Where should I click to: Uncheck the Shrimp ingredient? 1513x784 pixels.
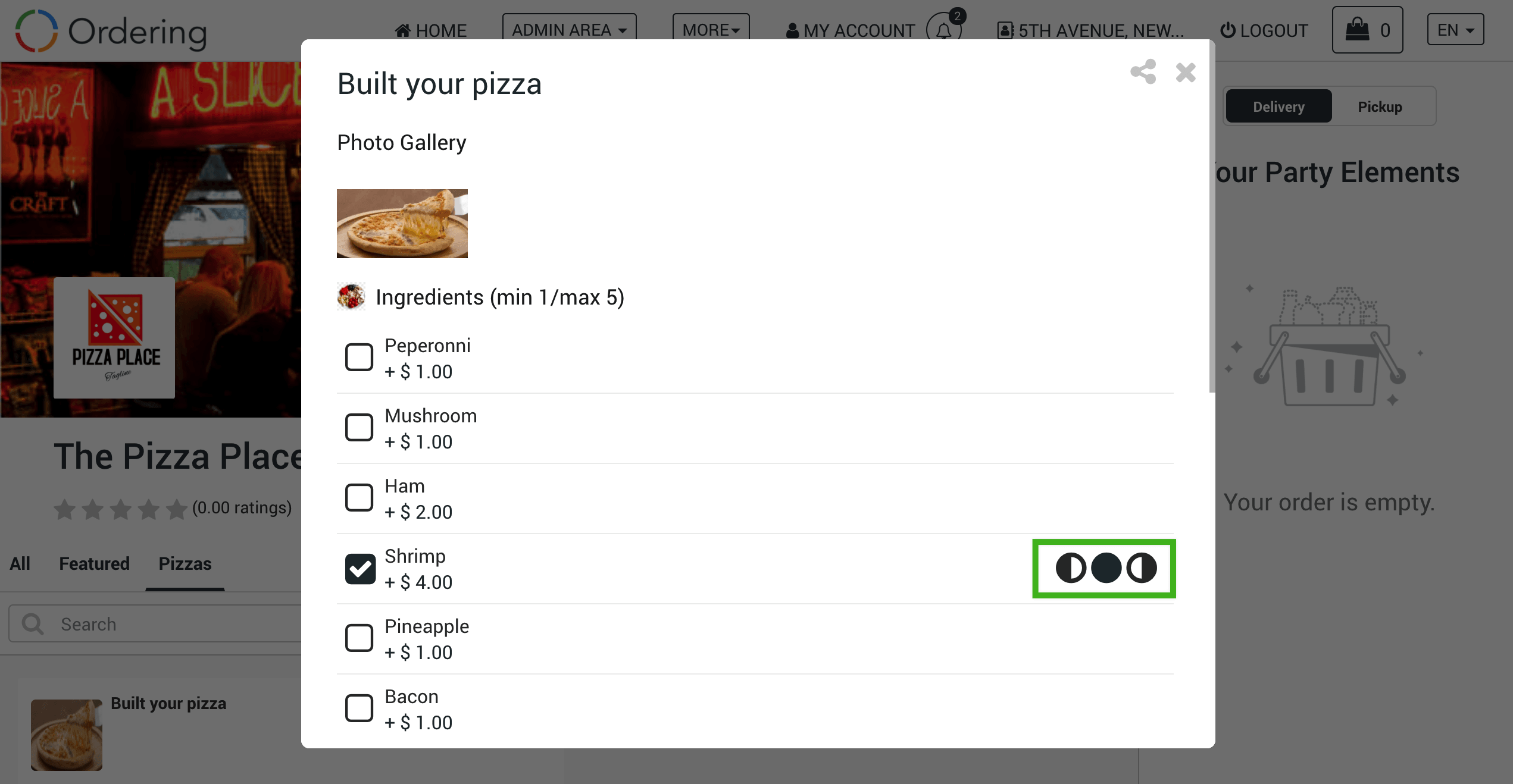[x=360, y=568]
